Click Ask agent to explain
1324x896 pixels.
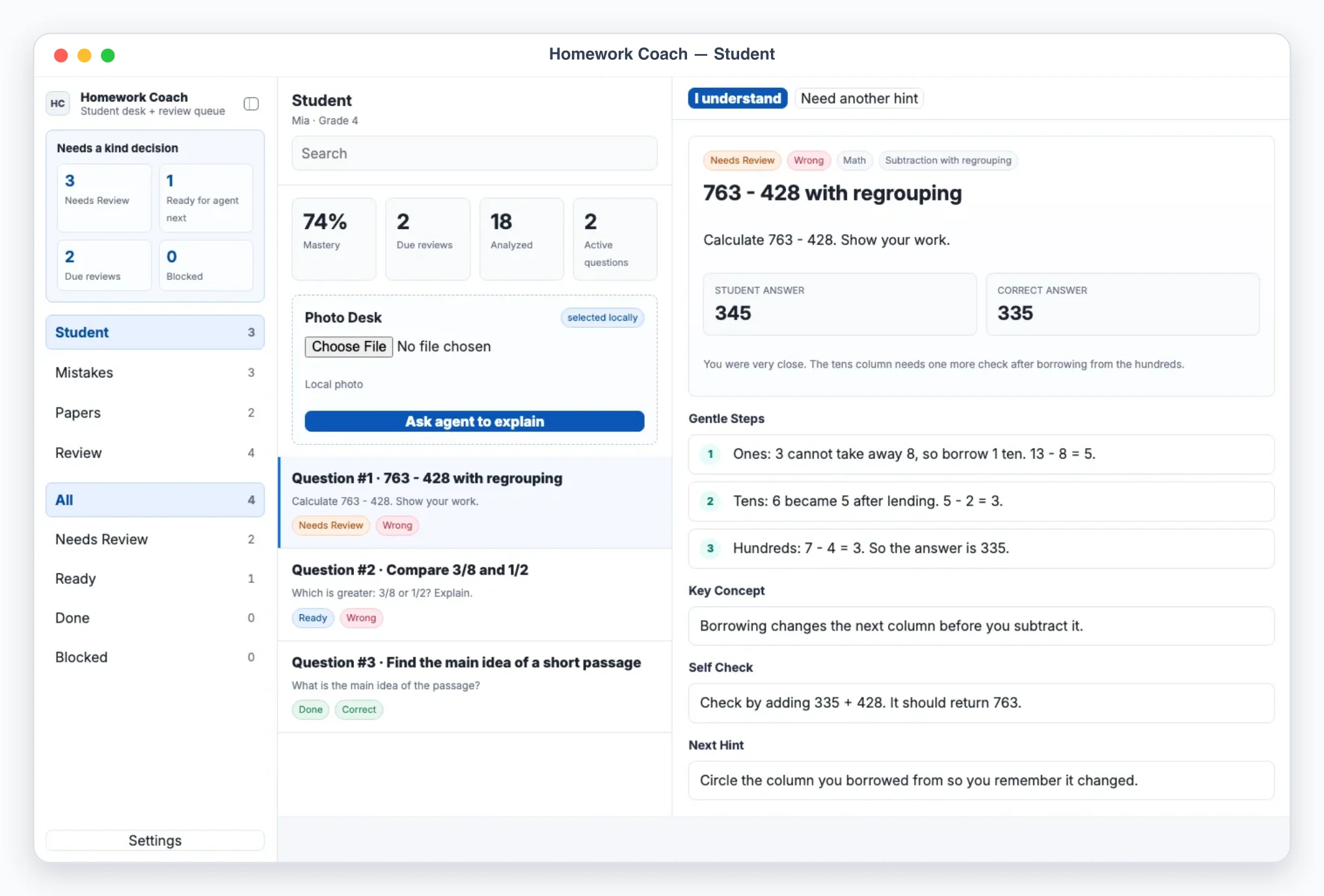474,422
